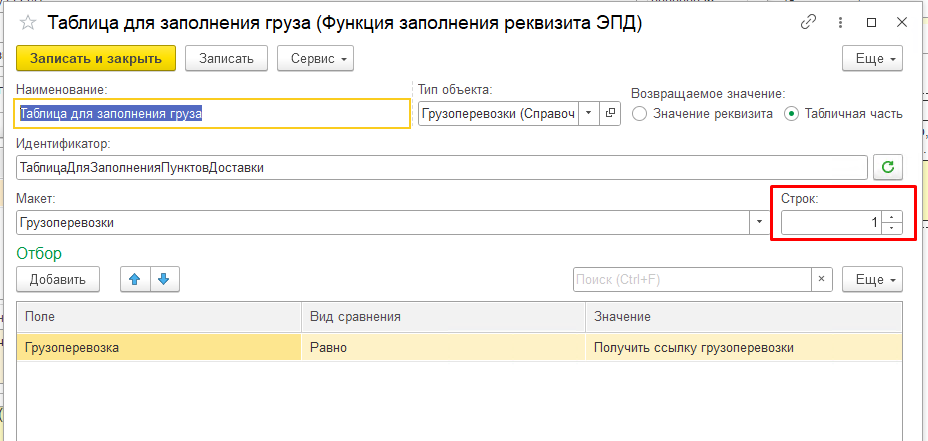Click the 'Добавить' button under Отбор

pyautogui.click(x=58, y=279)
